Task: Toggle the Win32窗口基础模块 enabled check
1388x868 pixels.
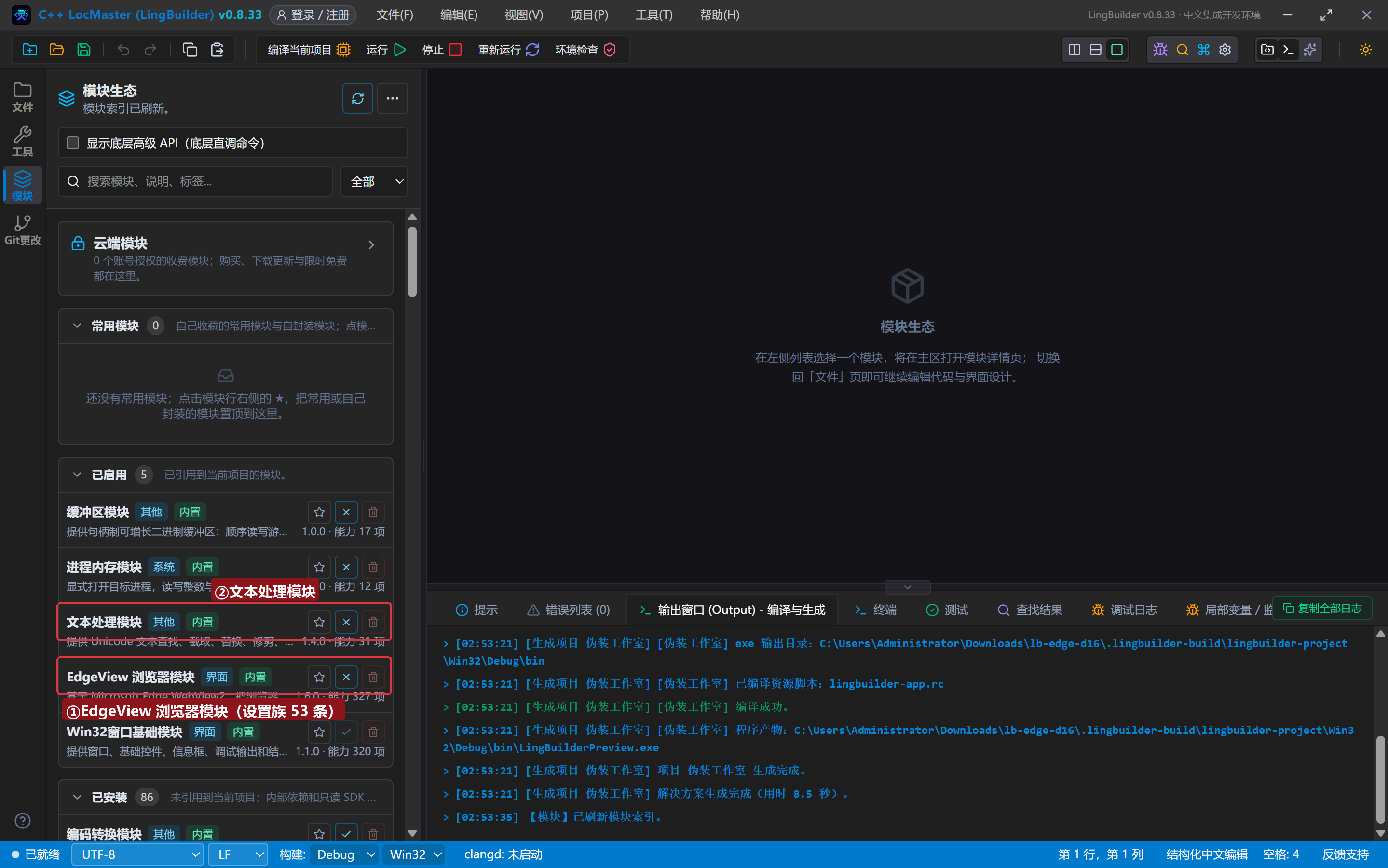Action: pos(346,732)
